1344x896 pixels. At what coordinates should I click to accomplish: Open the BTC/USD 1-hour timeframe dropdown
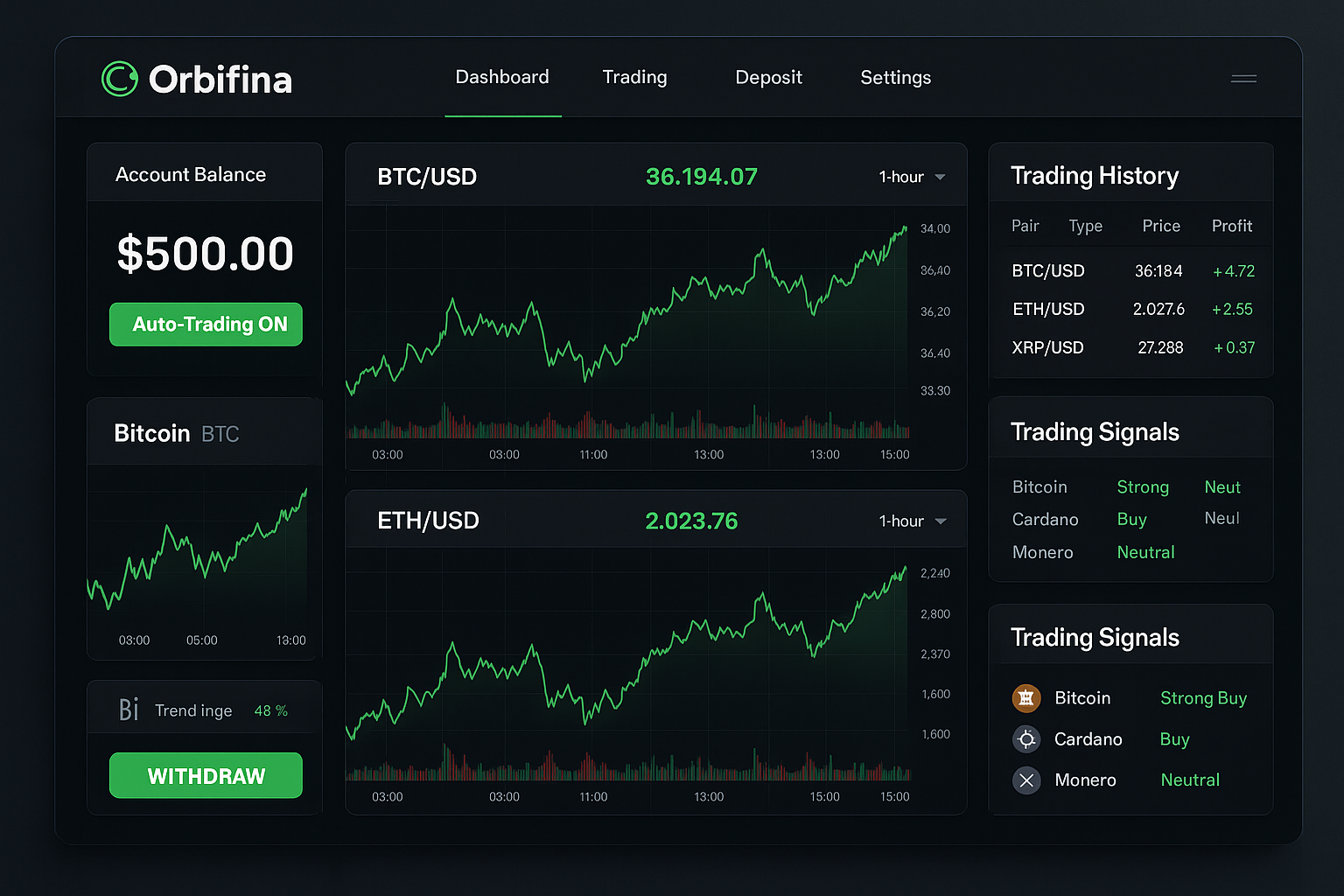(x=912, y=177)
